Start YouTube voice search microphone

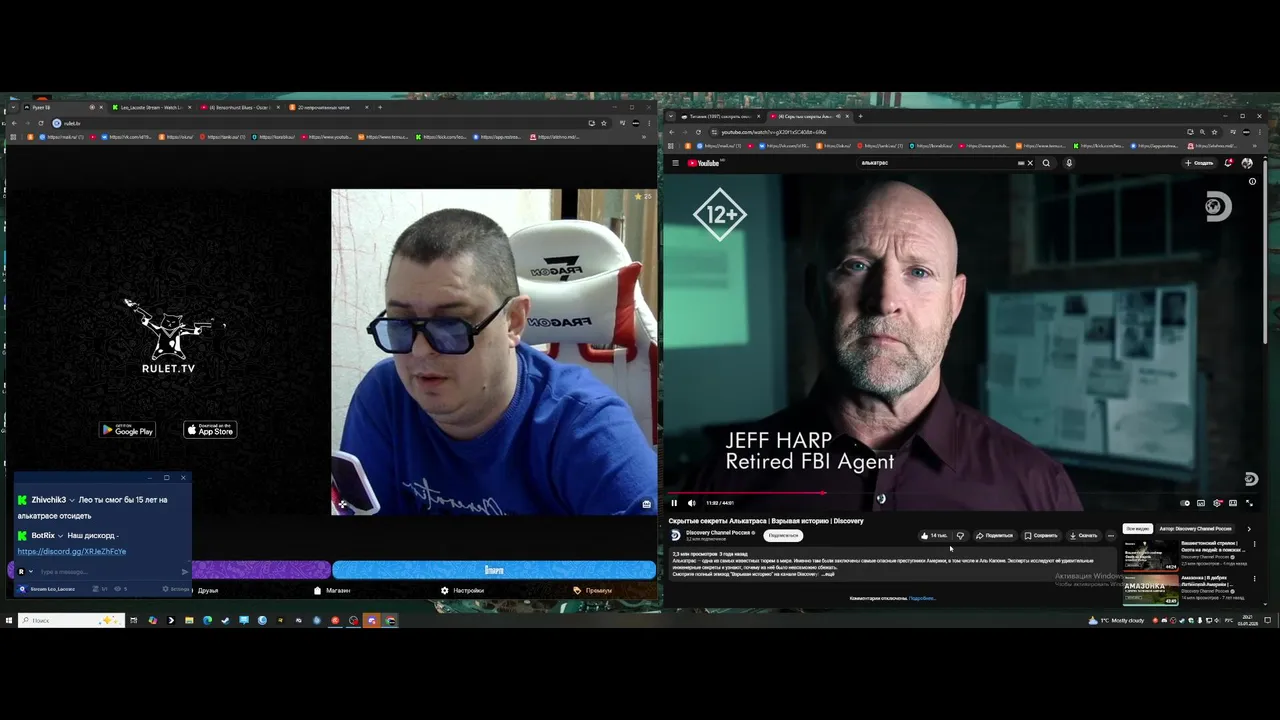pos(1068,163)
